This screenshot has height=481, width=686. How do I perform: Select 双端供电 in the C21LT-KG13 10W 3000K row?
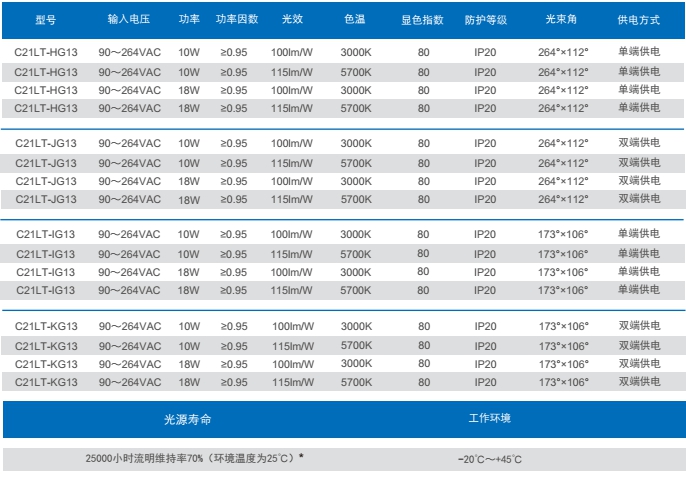640,326
